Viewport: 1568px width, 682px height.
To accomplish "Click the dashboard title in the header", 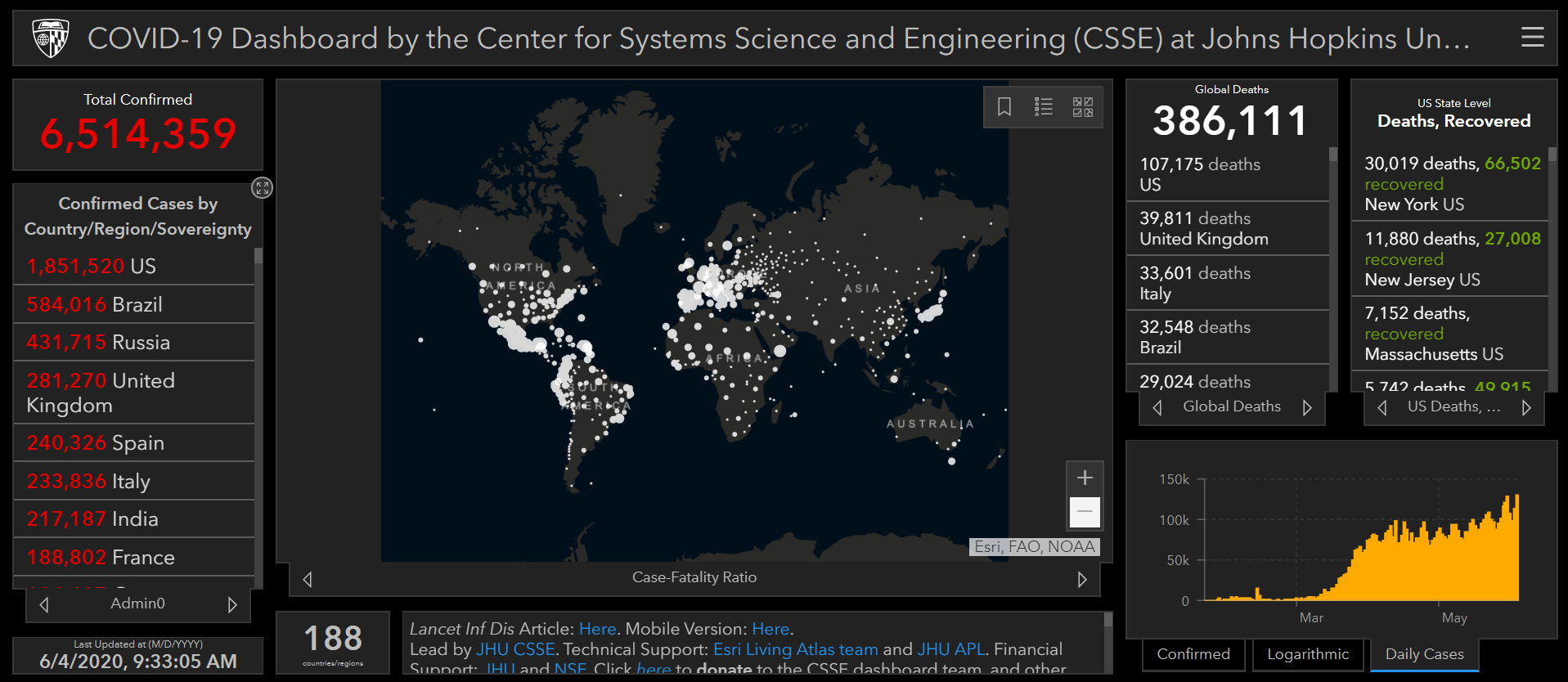I will coord(778,38).
